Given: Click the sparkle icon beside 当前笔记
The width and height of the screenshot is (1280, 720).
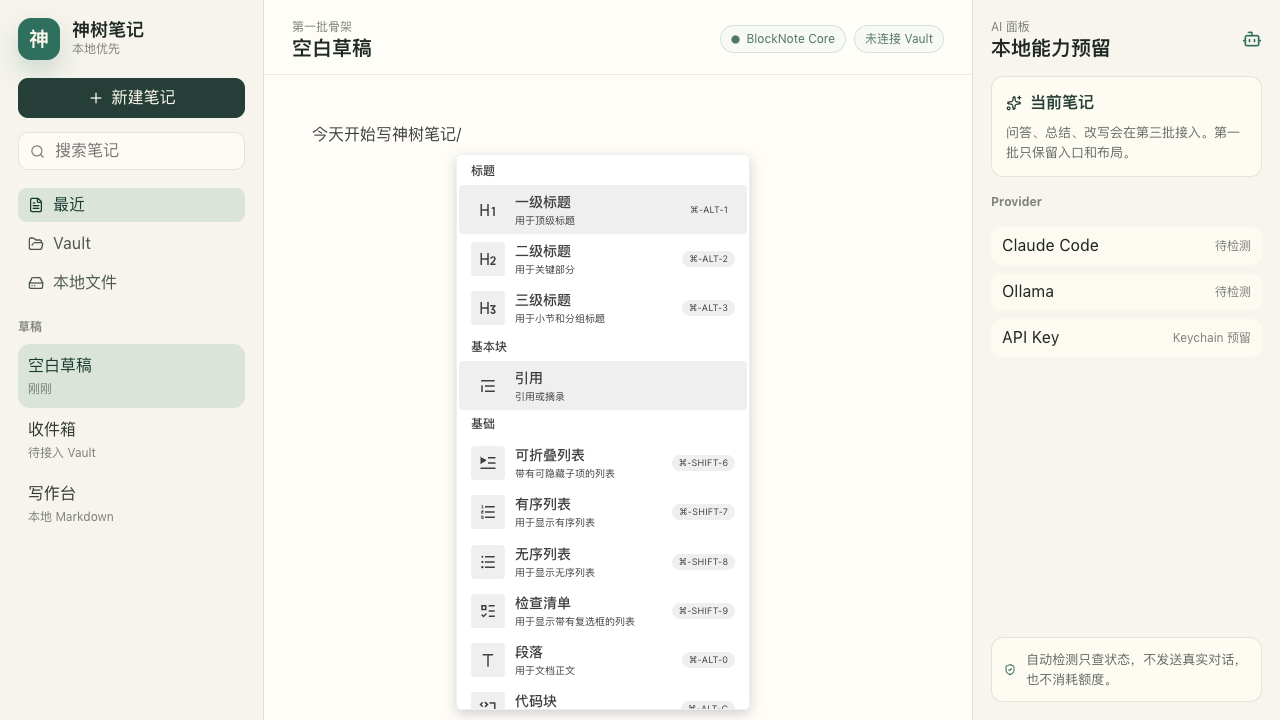Looking at the screenshot, I should click(1014, 103).
